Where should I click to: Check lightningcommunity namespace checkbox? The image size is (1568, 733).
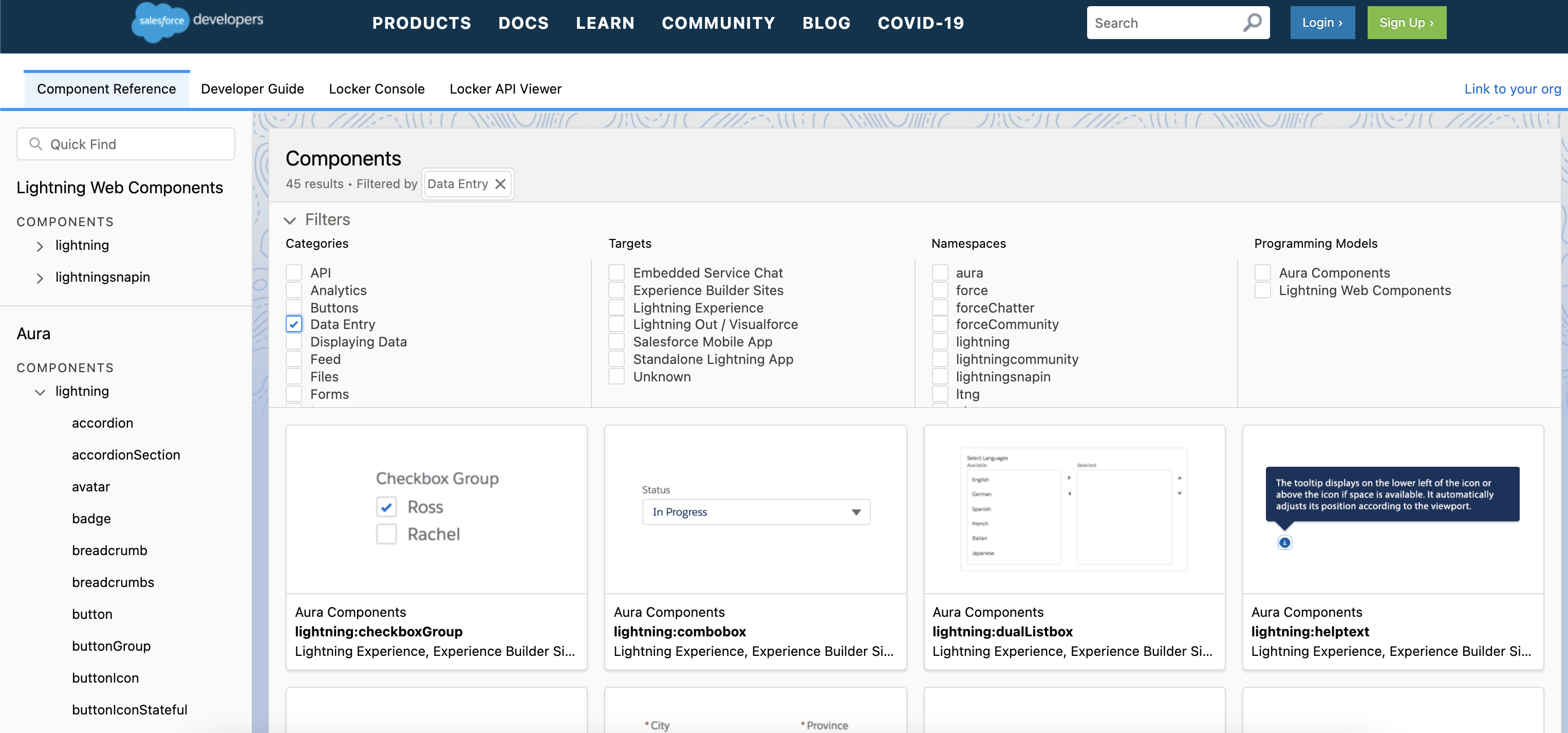pos(940,359)
